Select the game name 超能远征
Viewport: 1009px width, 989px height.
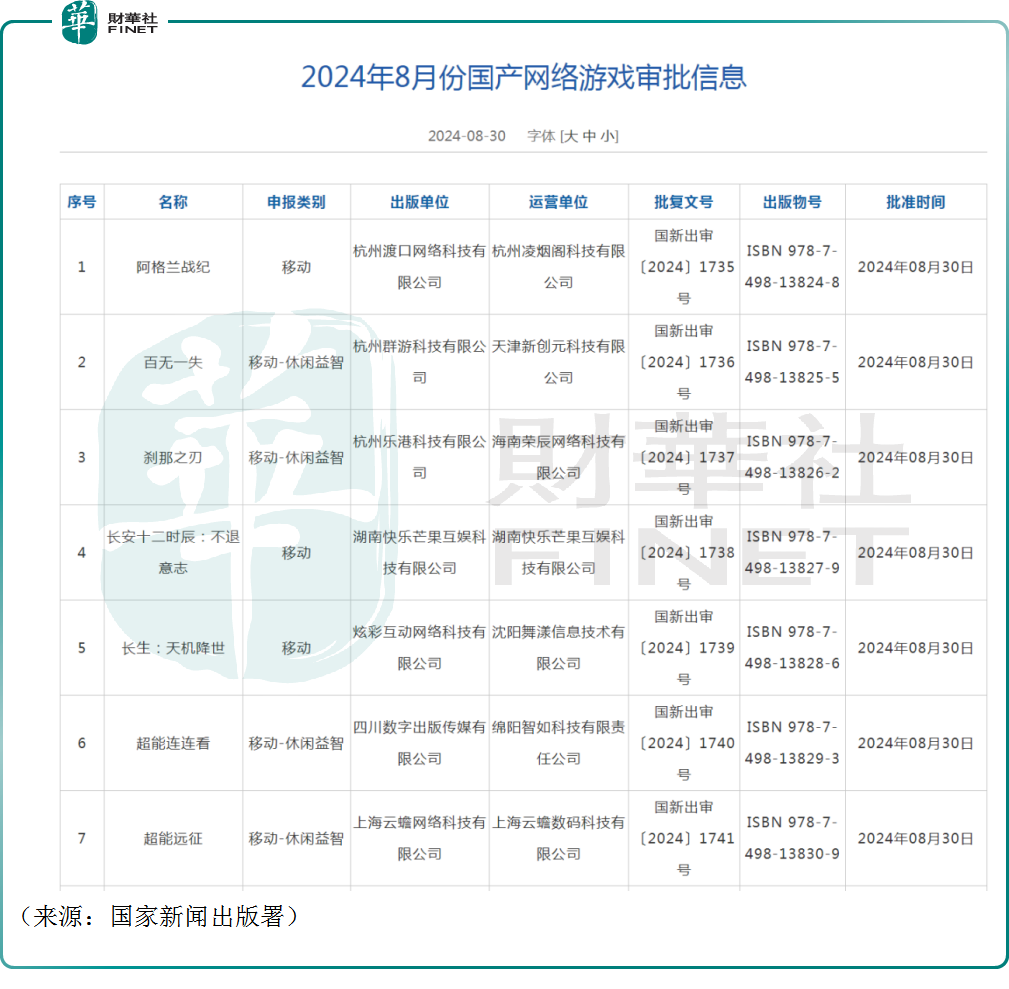(x=173, y=838)
